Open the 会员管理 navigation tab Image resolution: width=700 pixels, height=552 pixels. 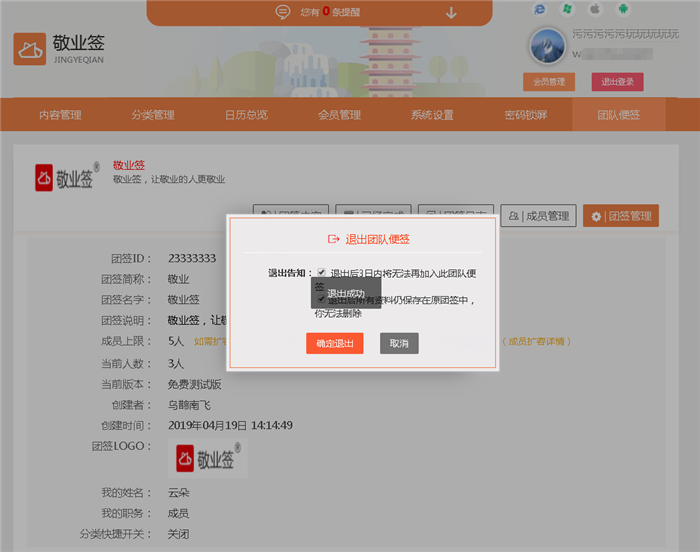click(339, 115)
